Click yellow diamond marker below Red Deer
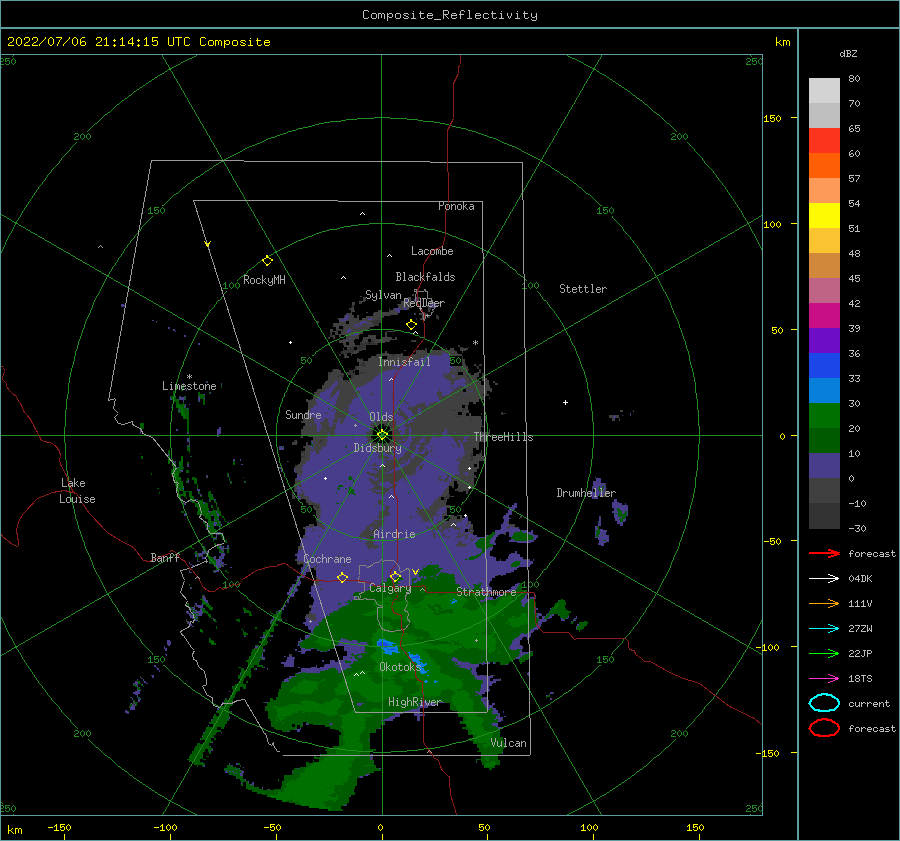900x841 pixels. coord(411,325)
